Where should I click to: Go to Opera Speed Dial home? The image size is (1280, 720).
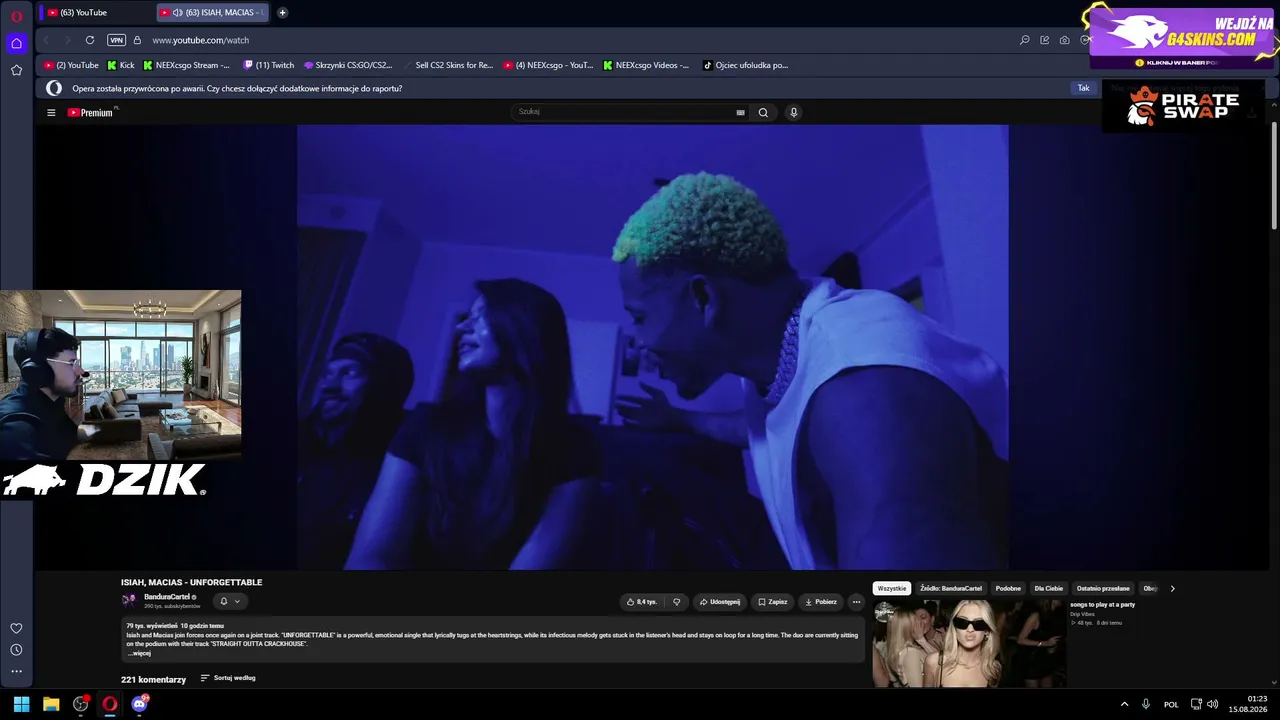point(16,43)
